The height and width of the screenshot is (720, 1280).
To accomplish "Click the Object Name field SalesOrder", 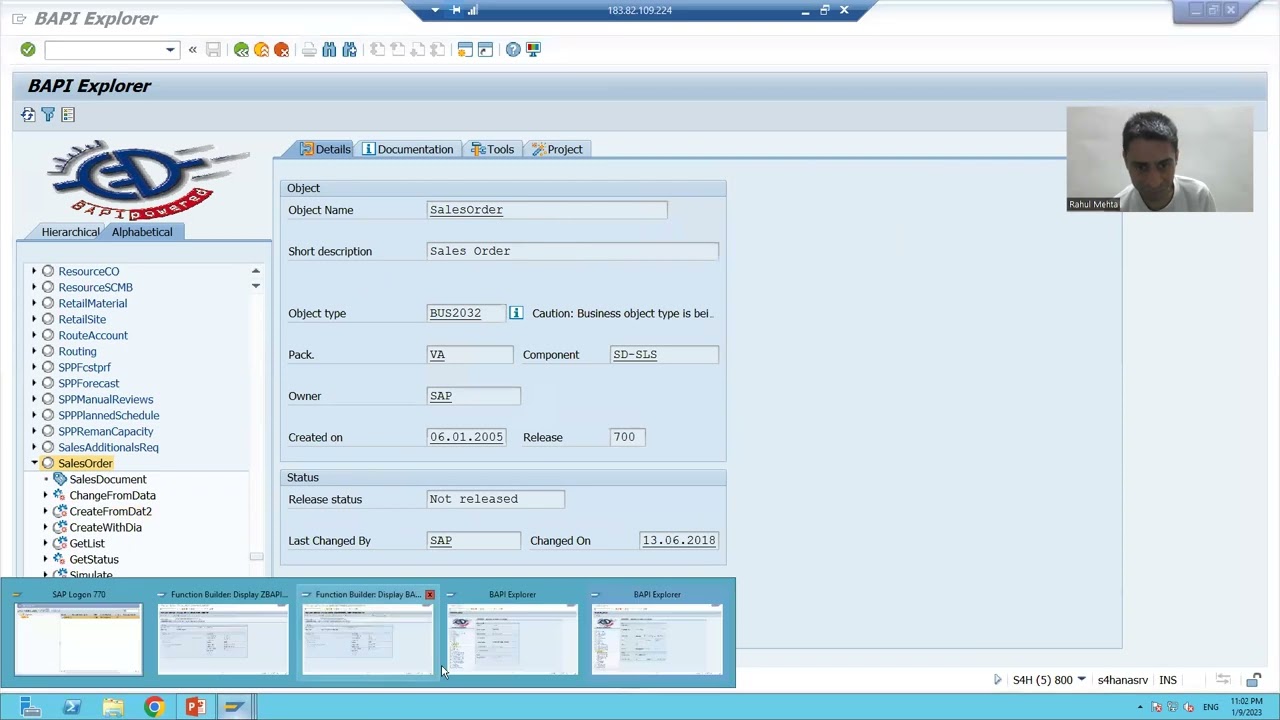I will click(547, 210).
